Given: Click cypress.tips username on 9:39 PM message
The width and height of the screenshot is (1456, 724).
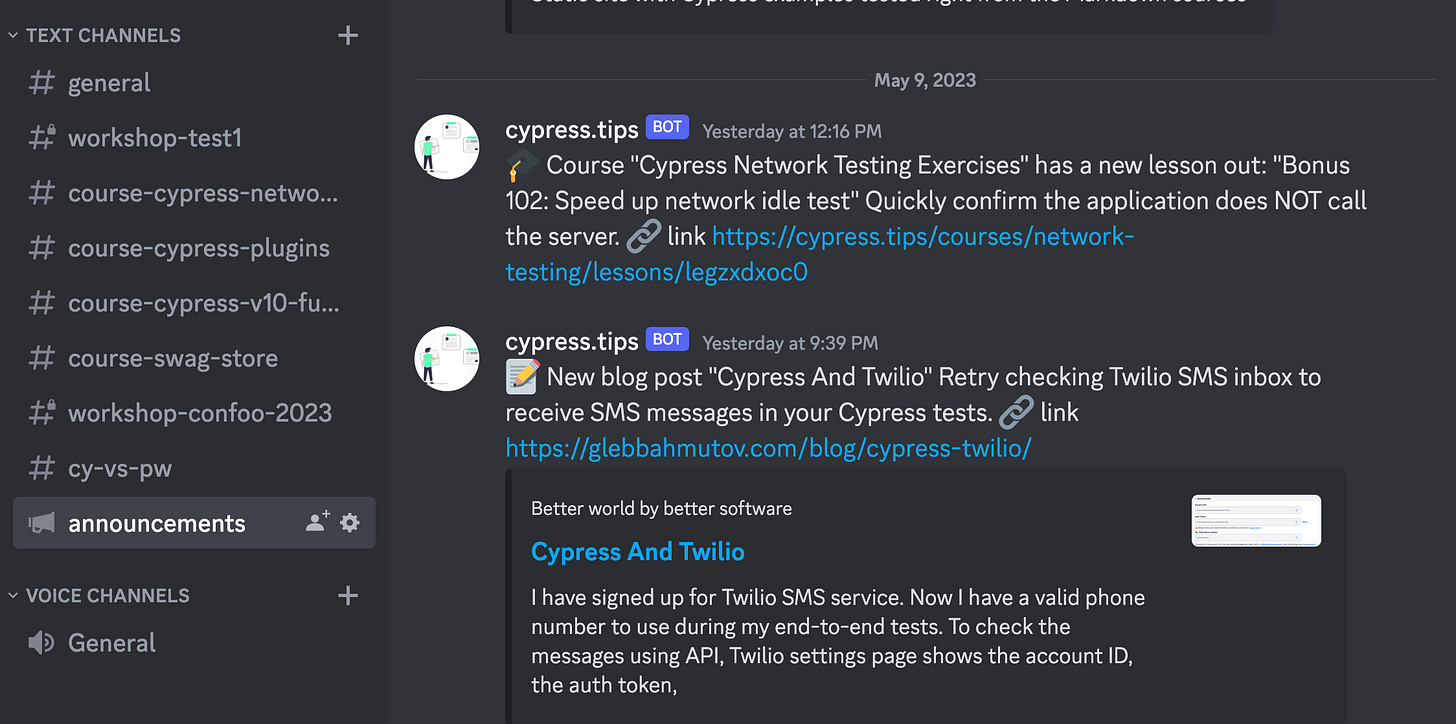Looking at the screenshot, I should point(572,341).
